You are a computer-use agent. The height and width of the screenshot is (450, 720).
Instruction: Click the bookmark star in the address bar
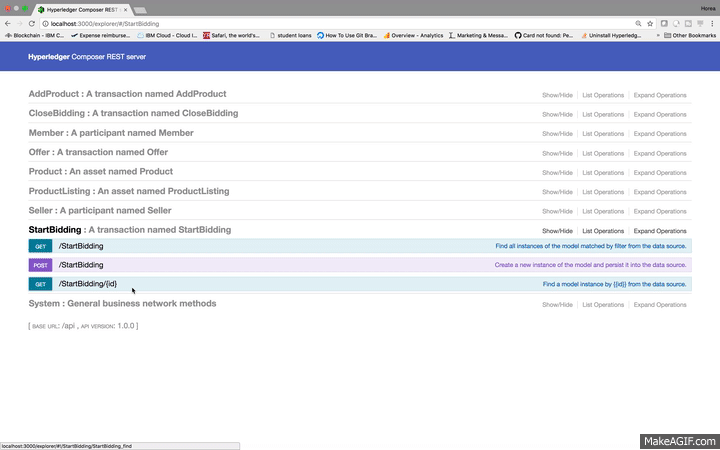pos(651,22)
